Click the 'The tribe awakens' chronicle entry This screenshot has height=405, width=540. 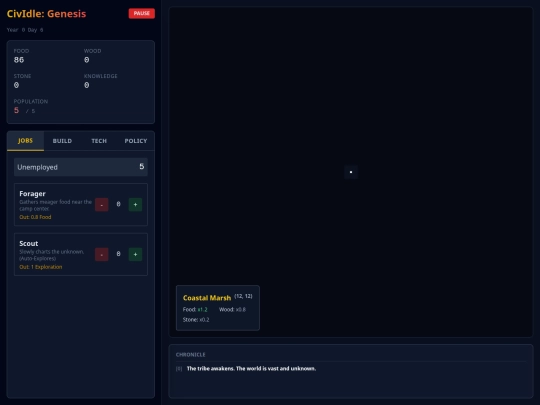251,368
